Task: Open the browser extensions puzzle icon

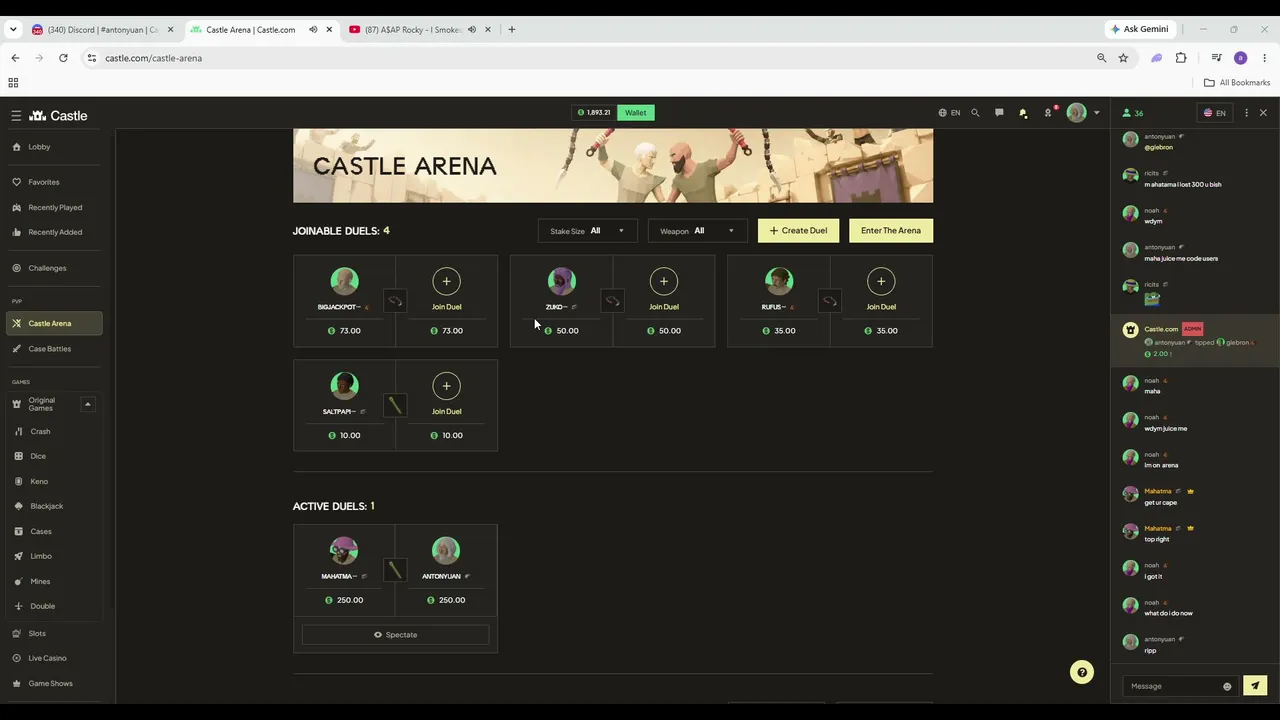Action: tap(1181, 58)
